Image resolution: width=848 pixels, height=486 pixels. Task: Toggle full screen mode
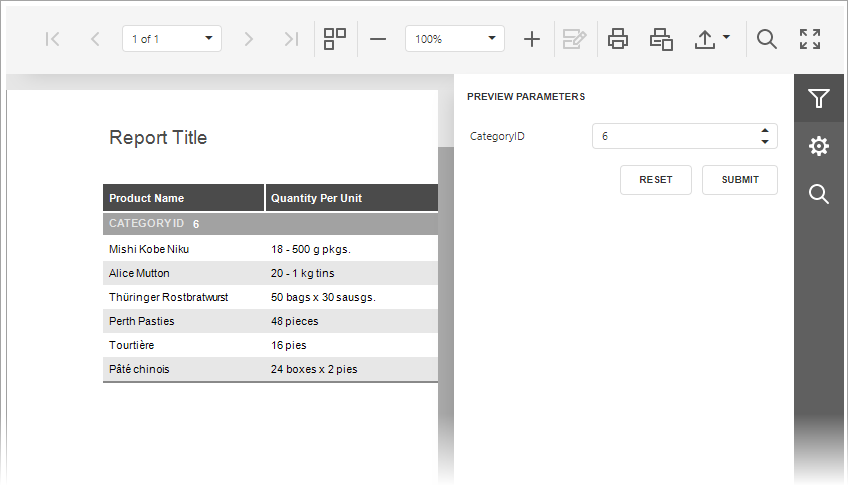coord(810,39)
